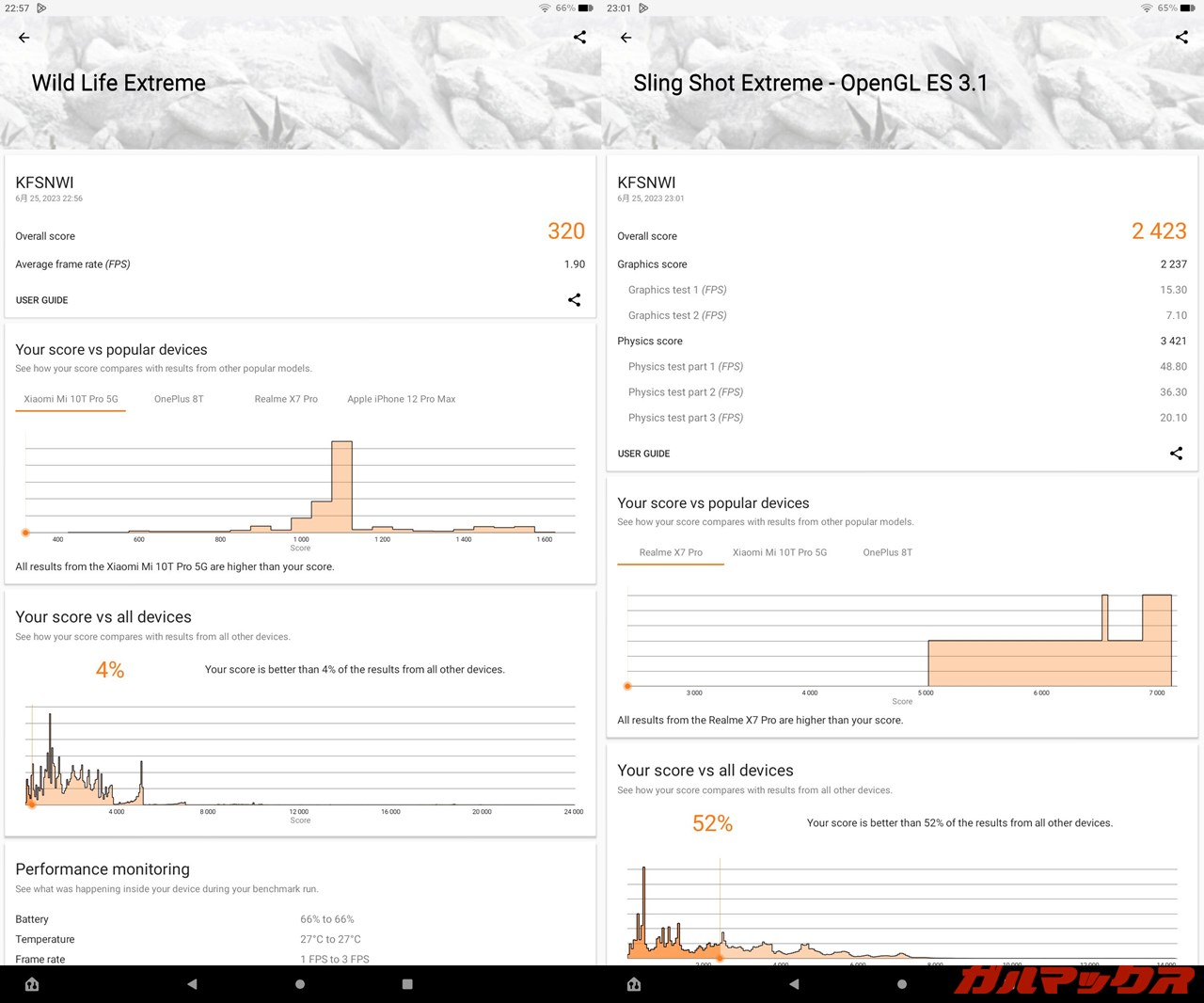The image size is (1204, 1003).
Task: Share the 2 423 score result card
Action: [1176, 454]
